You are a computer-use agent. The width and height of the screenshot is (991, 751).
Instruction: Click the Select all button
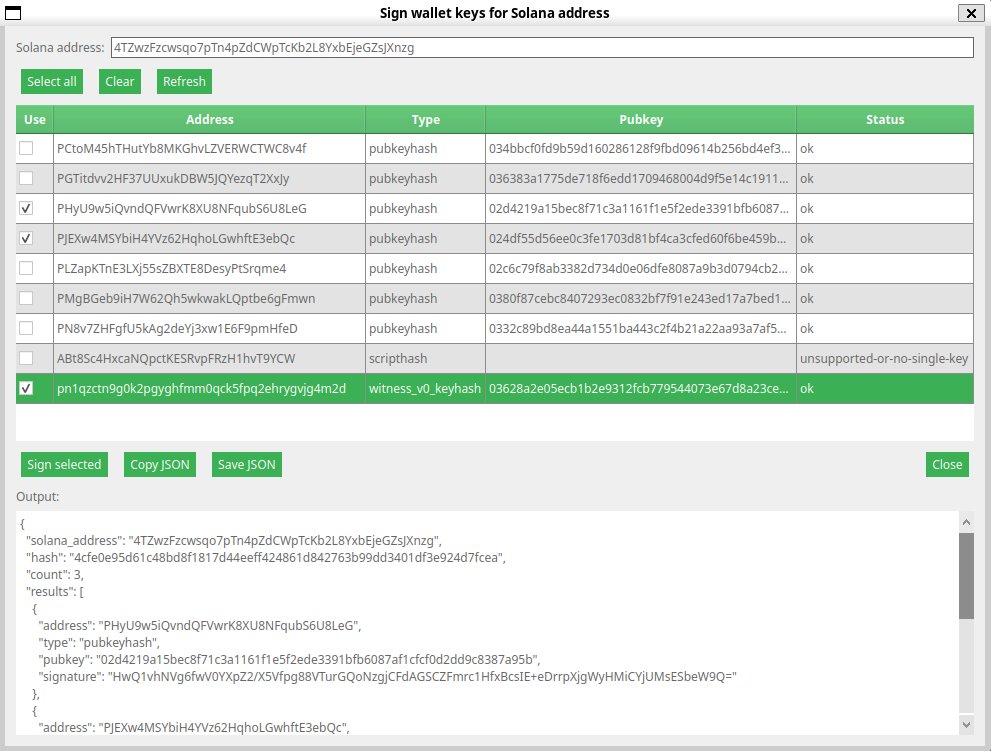[52, 82]
